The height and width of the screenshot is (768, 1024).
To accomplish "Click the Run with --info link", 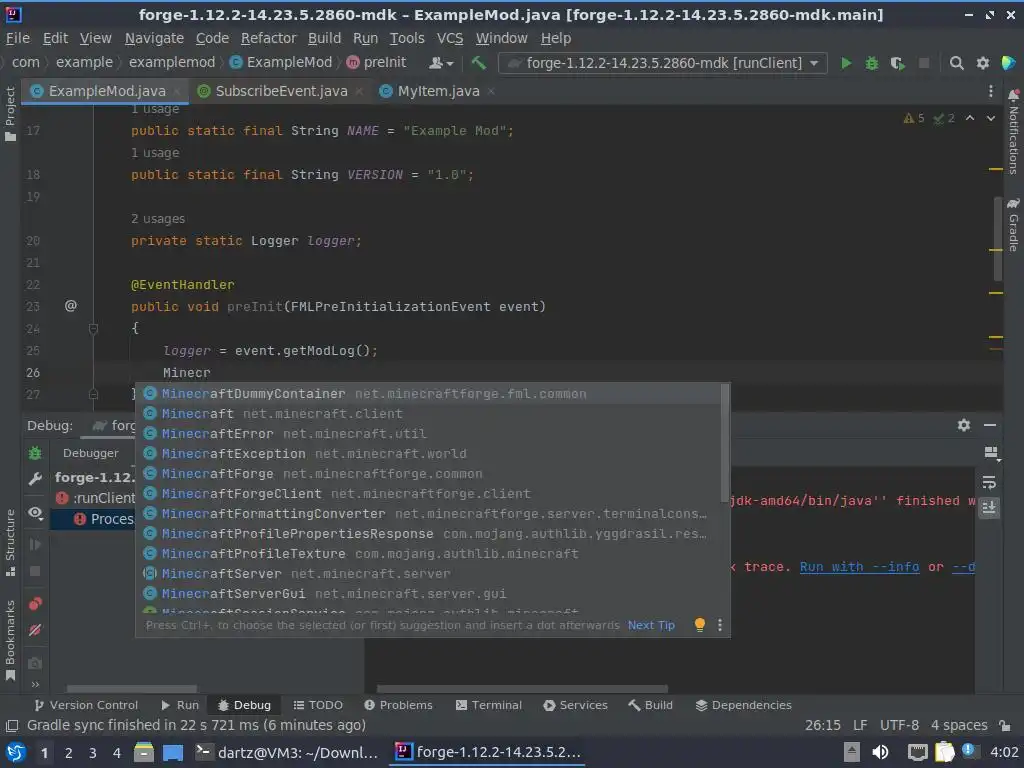I will [859, 567].
